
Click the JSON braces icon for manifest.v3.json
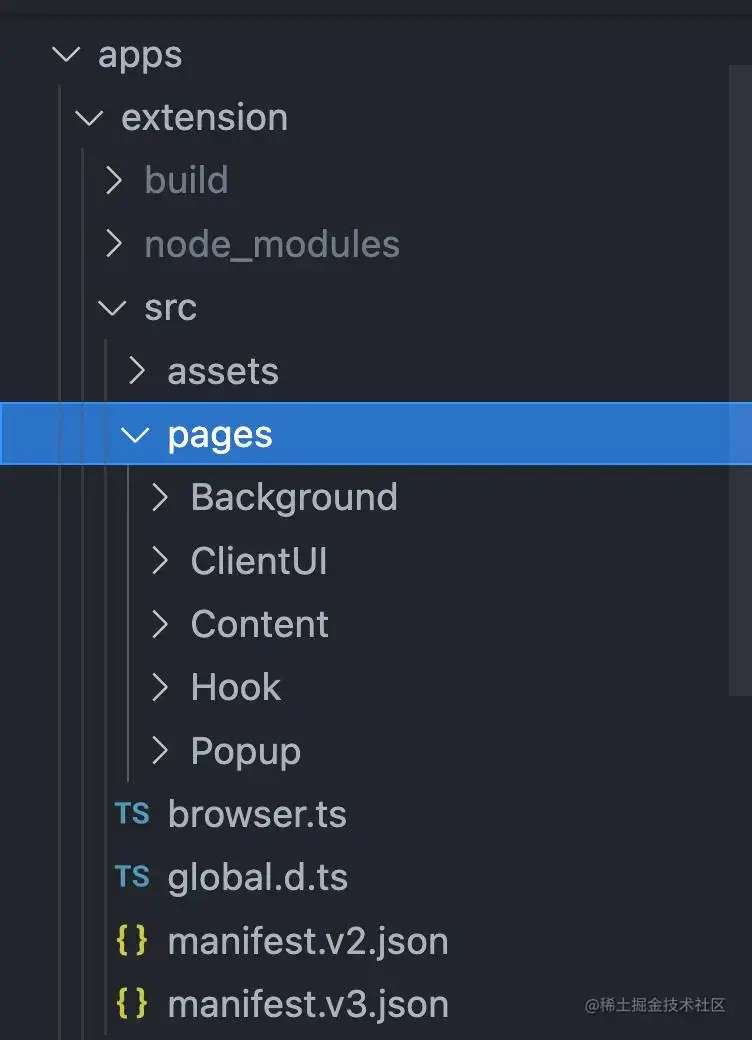[x=131, y=1004]
